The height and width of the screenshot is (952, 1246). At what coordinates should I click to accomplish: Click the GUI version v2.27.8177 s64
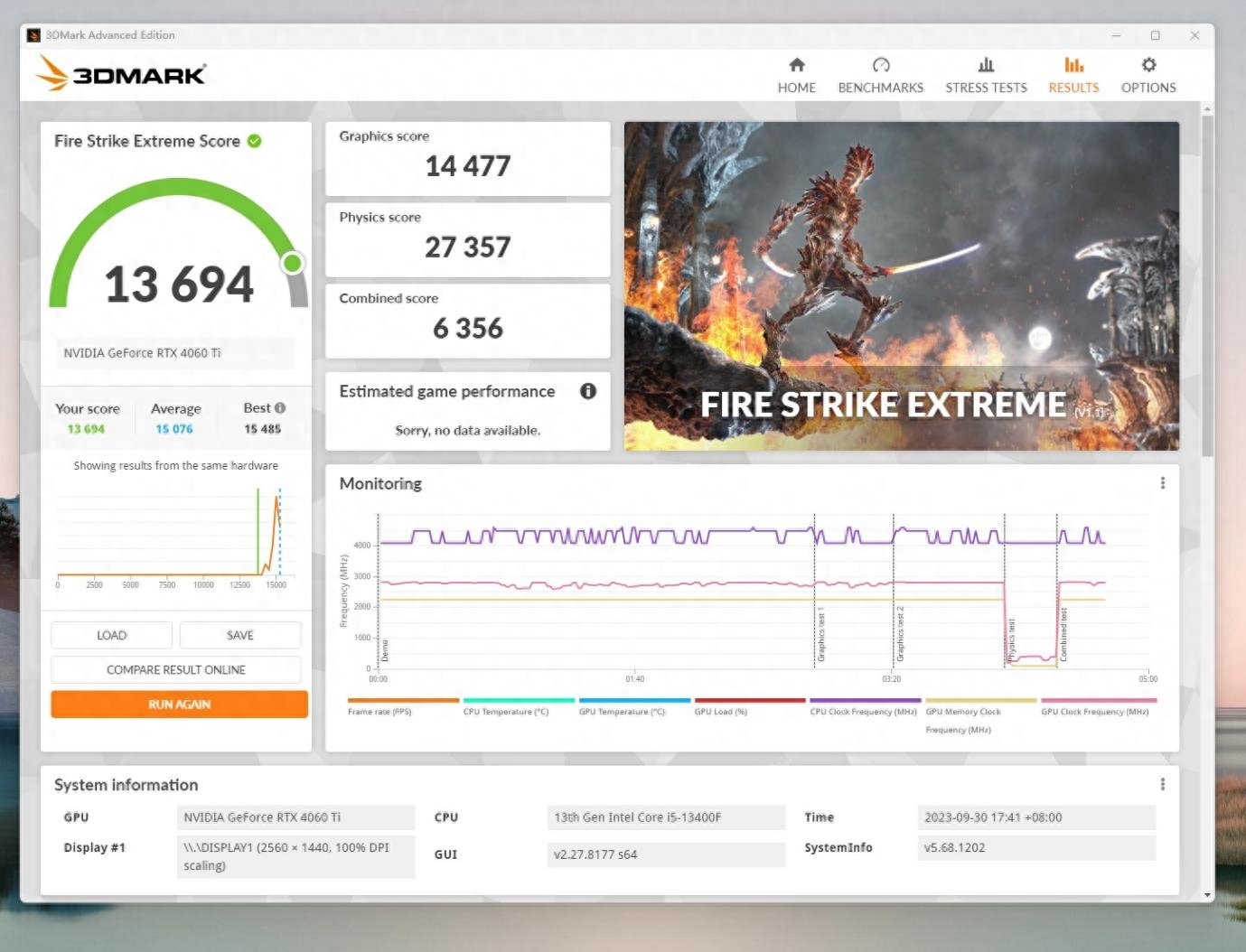pyautogui.click(x=666, y=854)
